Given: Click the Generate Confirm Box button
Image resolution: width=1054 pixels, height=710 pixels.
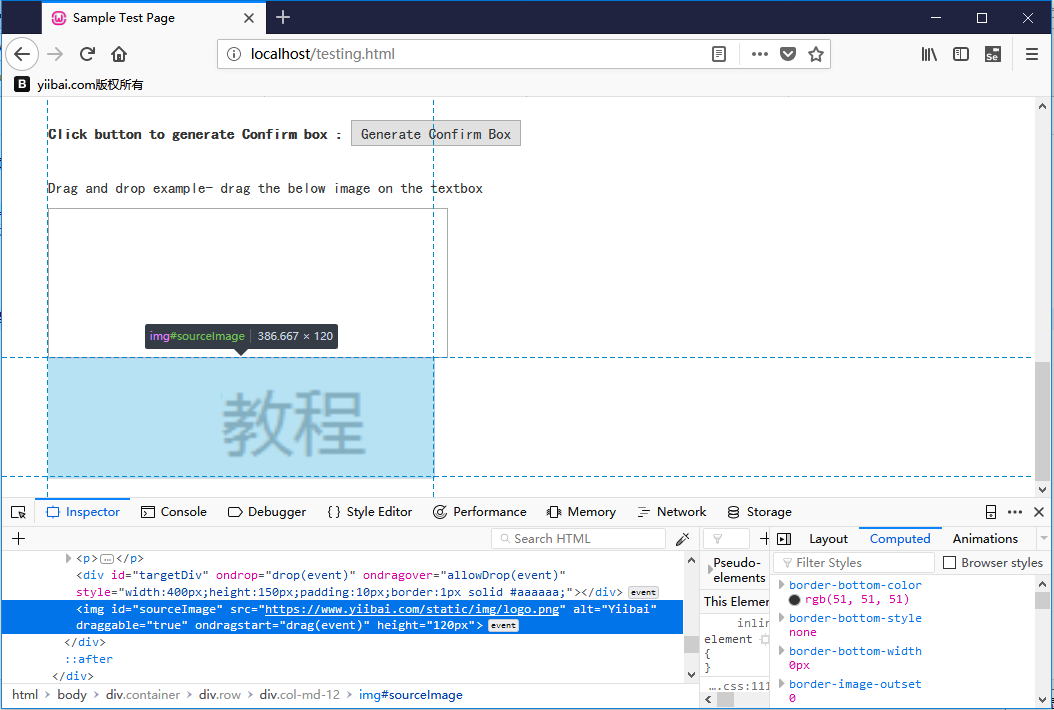Looking at the screenshot, I should (436, 134).
